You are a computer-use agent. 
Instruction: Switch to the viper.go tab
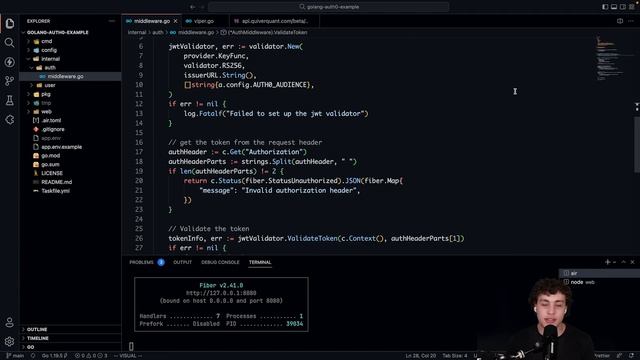click(204, 21)
